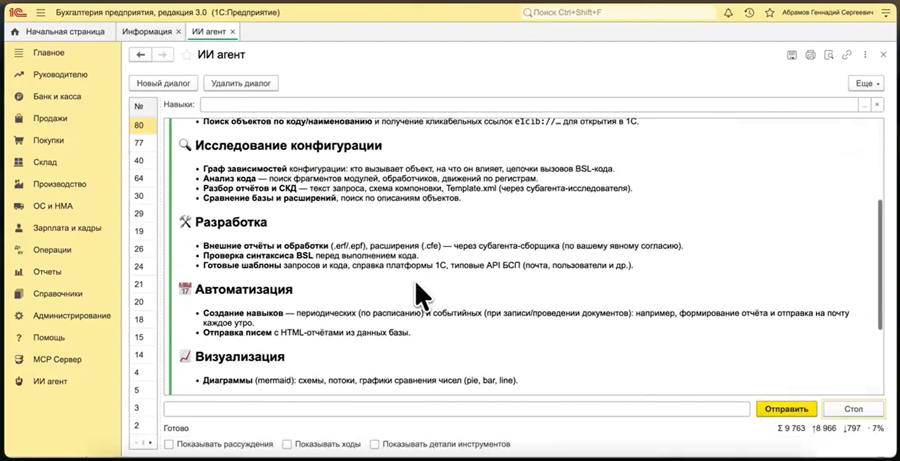
Task: Click the vertical chat scrollbar
Action: [880, 264]
